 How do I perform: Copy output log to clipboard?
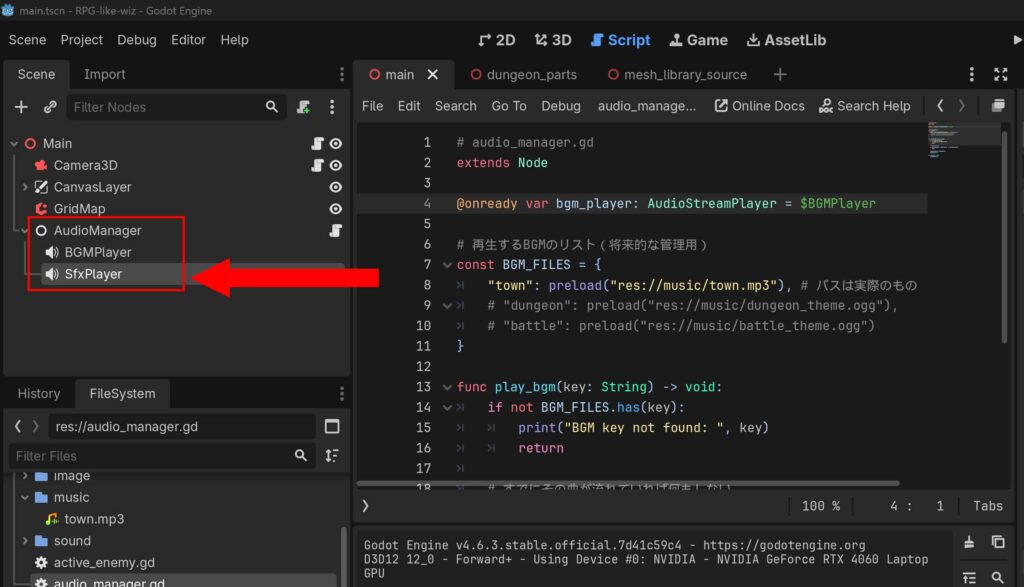click(x=998, y=541)
